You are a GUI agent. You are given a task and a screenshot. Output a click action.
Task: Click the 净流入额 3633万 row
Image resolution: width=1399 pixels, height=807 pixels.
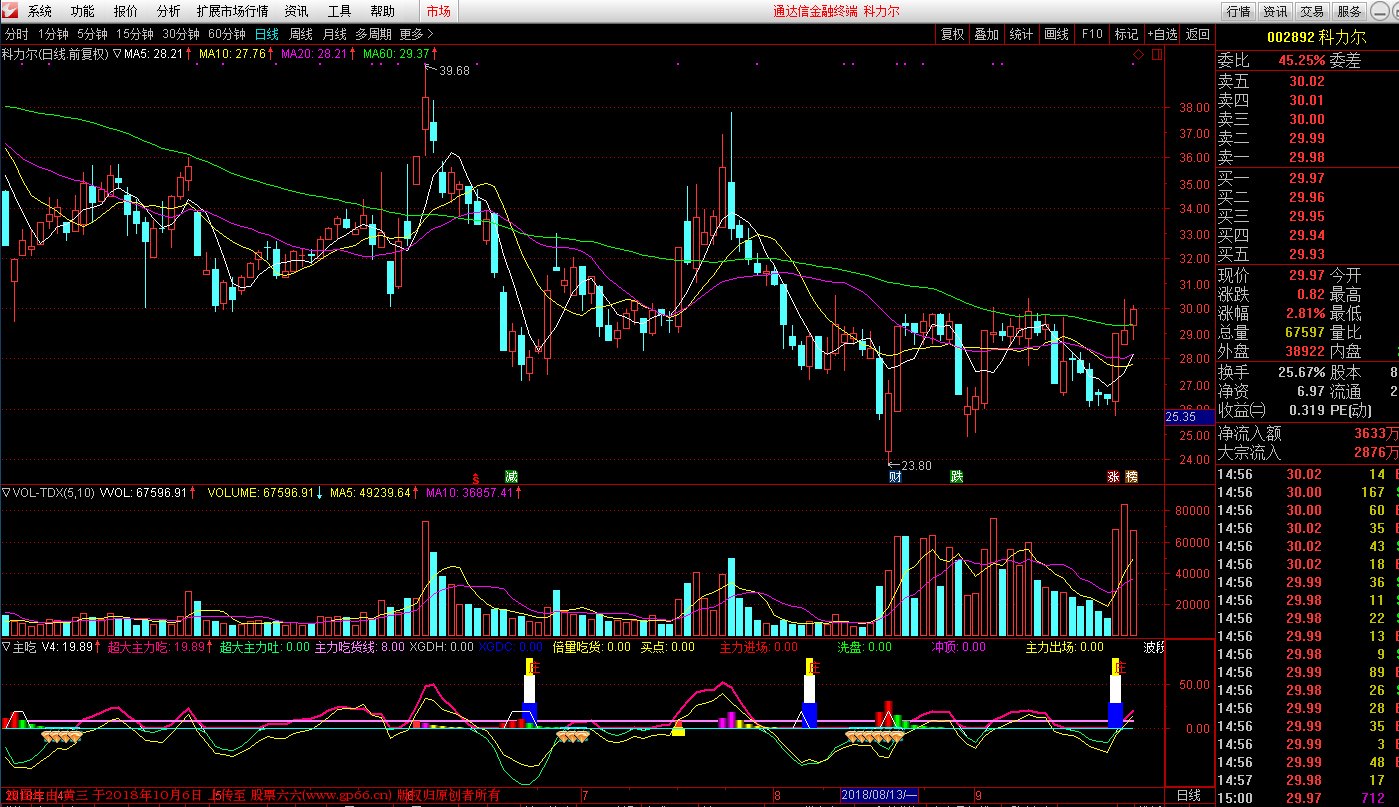(x=1307, y=434)
